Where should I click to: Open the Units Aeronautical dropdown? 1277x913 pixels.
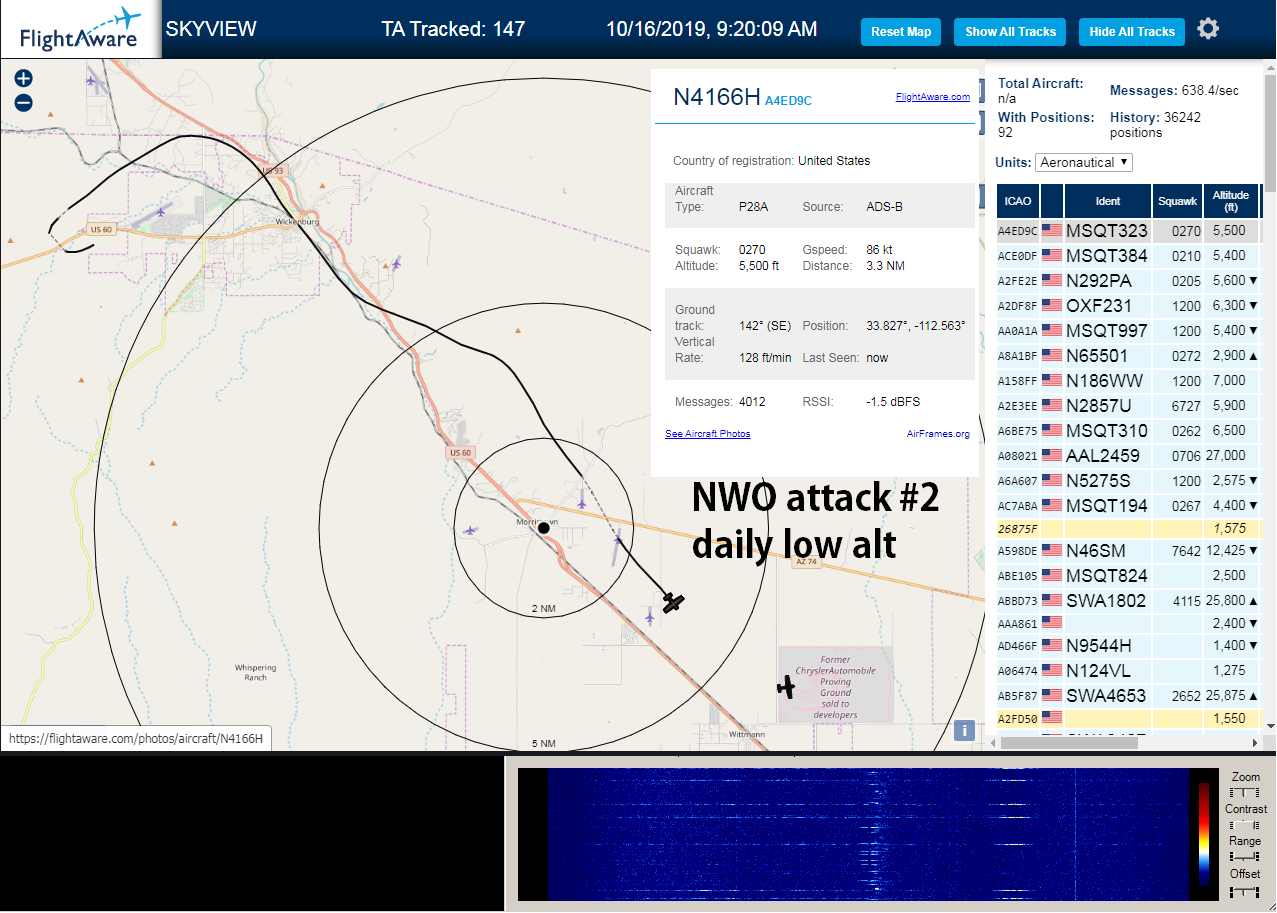(1084, 162)
